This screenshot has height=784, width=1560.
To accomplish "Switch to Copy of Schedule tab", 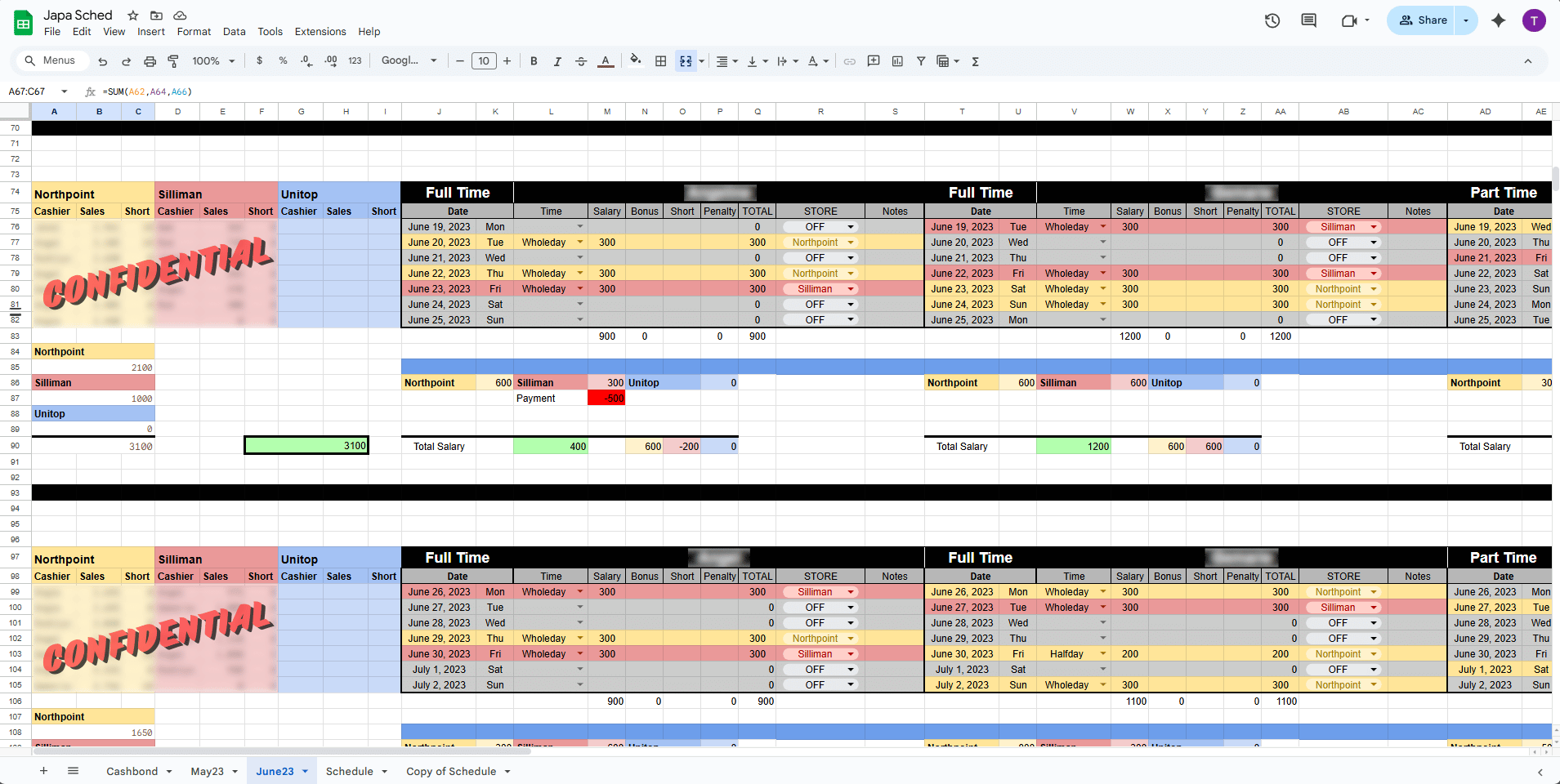I will (x=451, y=772).
